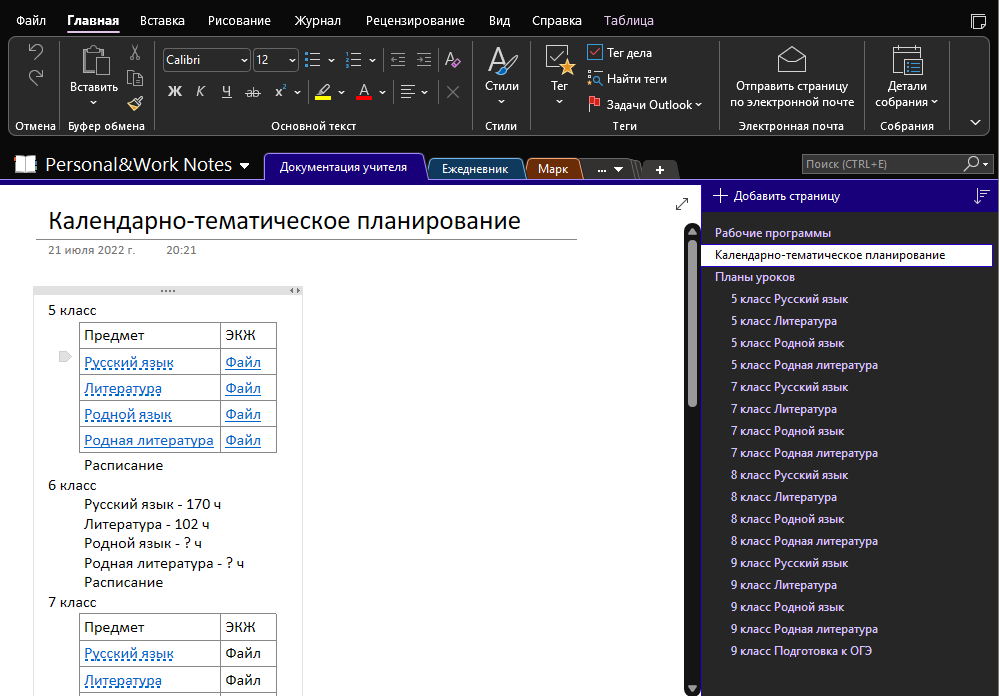Toggle underline formatting (Ч)
Viewport: 999px width, 696px height.
pos(226,92)
